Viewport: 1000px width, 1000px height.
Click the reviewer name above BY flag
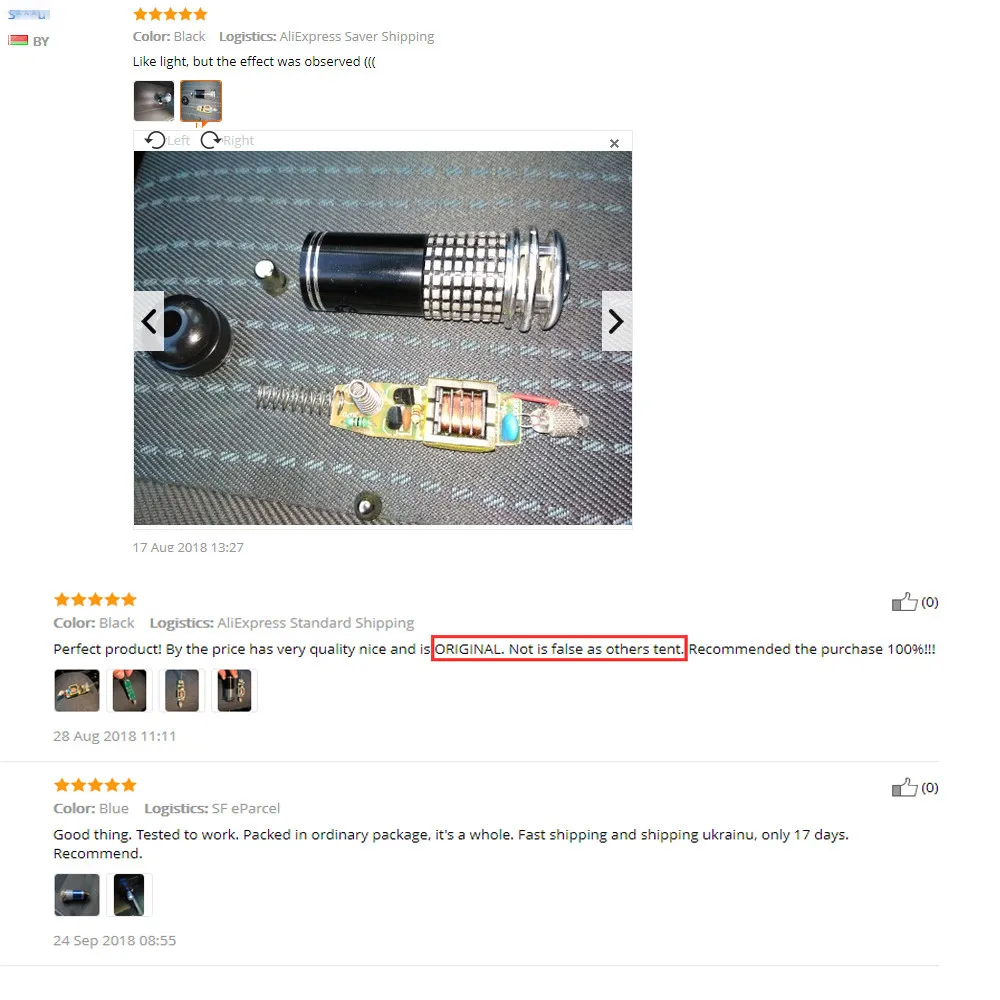(29, 14)
